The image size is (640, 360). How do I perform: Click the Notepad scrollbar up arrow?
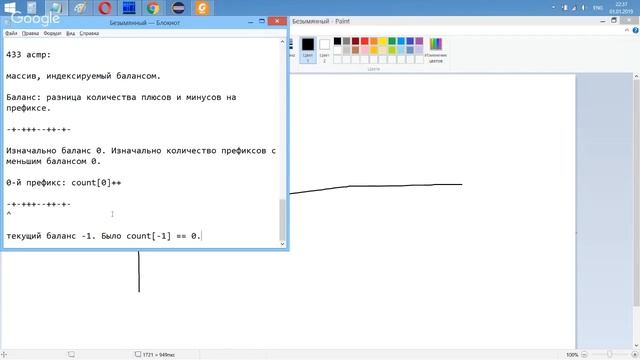click(282, 42)
